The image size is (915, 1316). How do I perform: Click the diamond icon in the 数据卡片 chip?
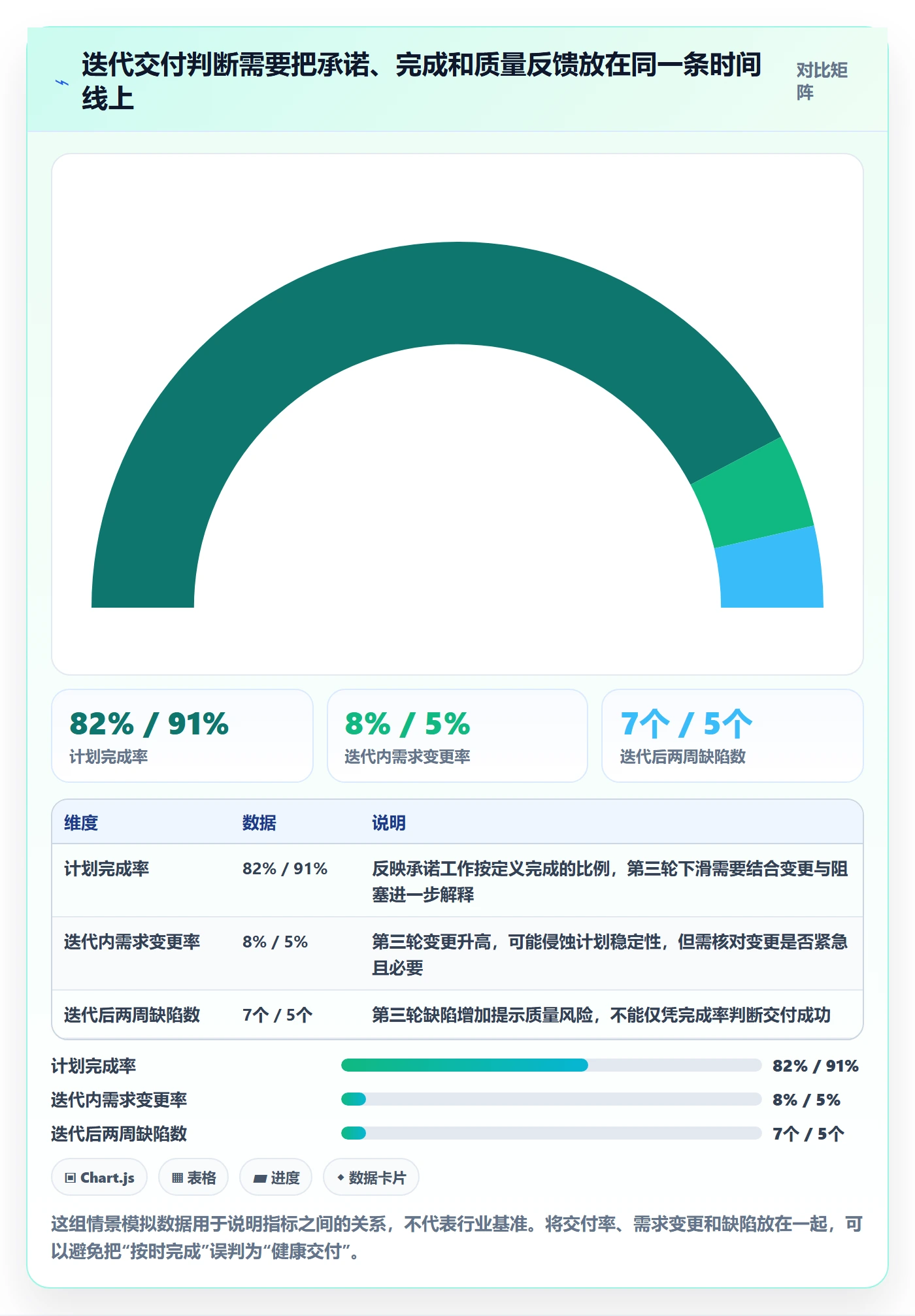click(x=341, y=1177)
